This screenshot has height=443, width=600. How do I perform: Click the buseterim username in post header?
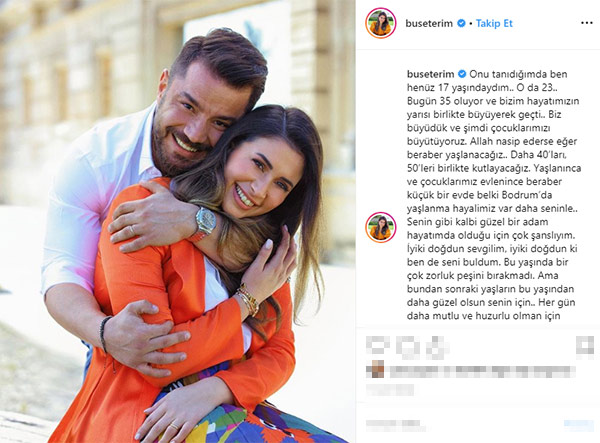tap(429, 23)
